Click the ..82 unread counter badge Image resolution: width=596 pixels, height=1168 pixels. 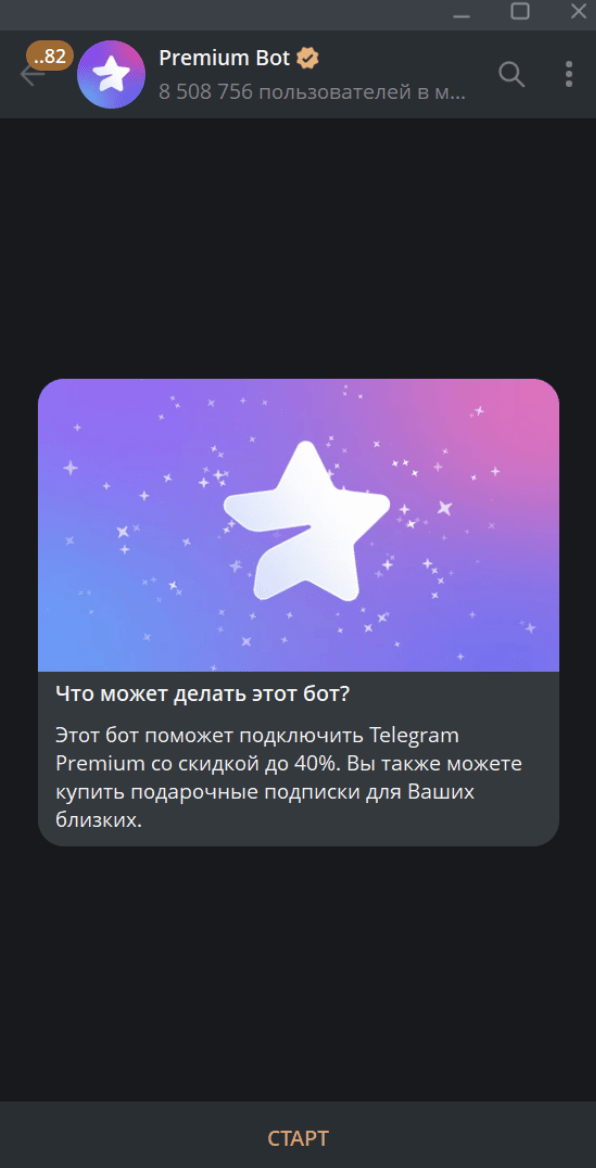50,56
